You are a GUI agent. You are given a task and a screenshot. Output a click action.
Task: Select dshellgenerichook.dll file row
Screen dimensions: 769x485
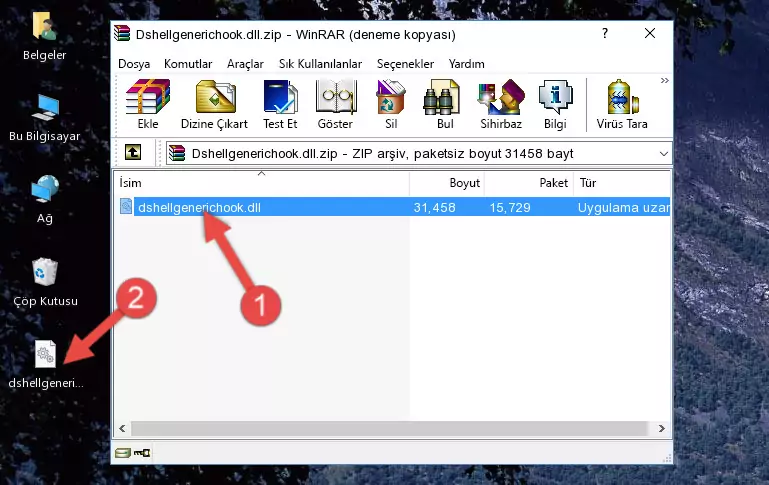pos(393,207)
